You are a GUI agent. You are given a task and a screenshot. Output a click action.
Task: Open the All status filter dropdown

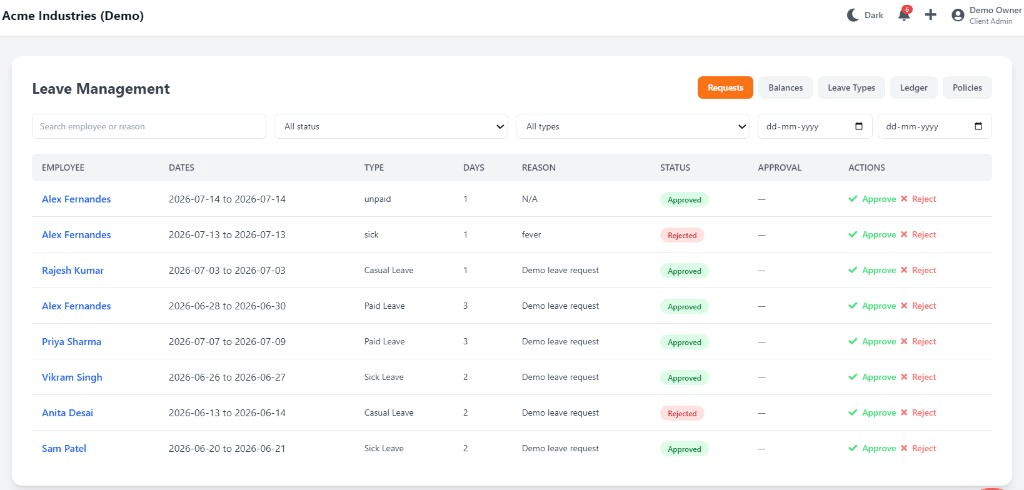[x=391, y=127]
